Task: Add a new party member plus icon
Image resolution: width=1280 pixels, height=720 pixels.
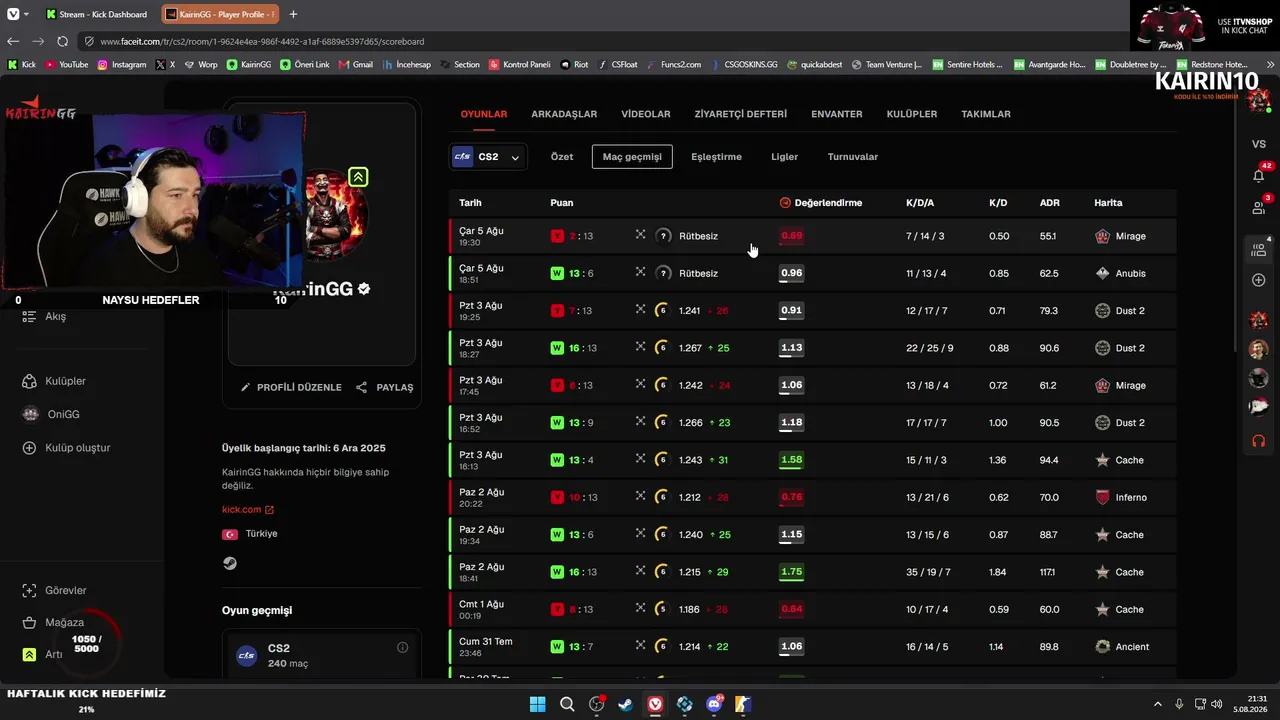Action: (x=1258, y=280)
